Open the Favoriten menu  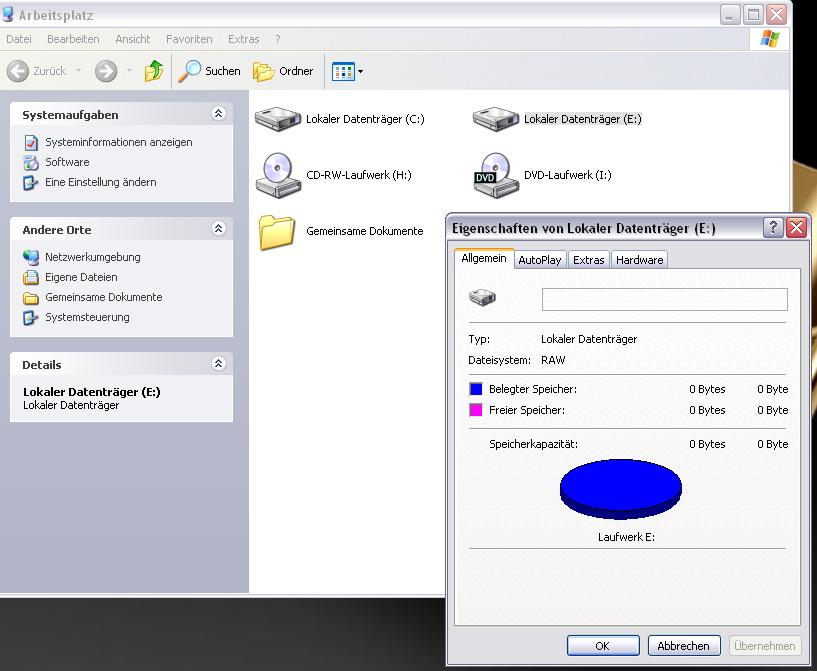tap(189, 39)
